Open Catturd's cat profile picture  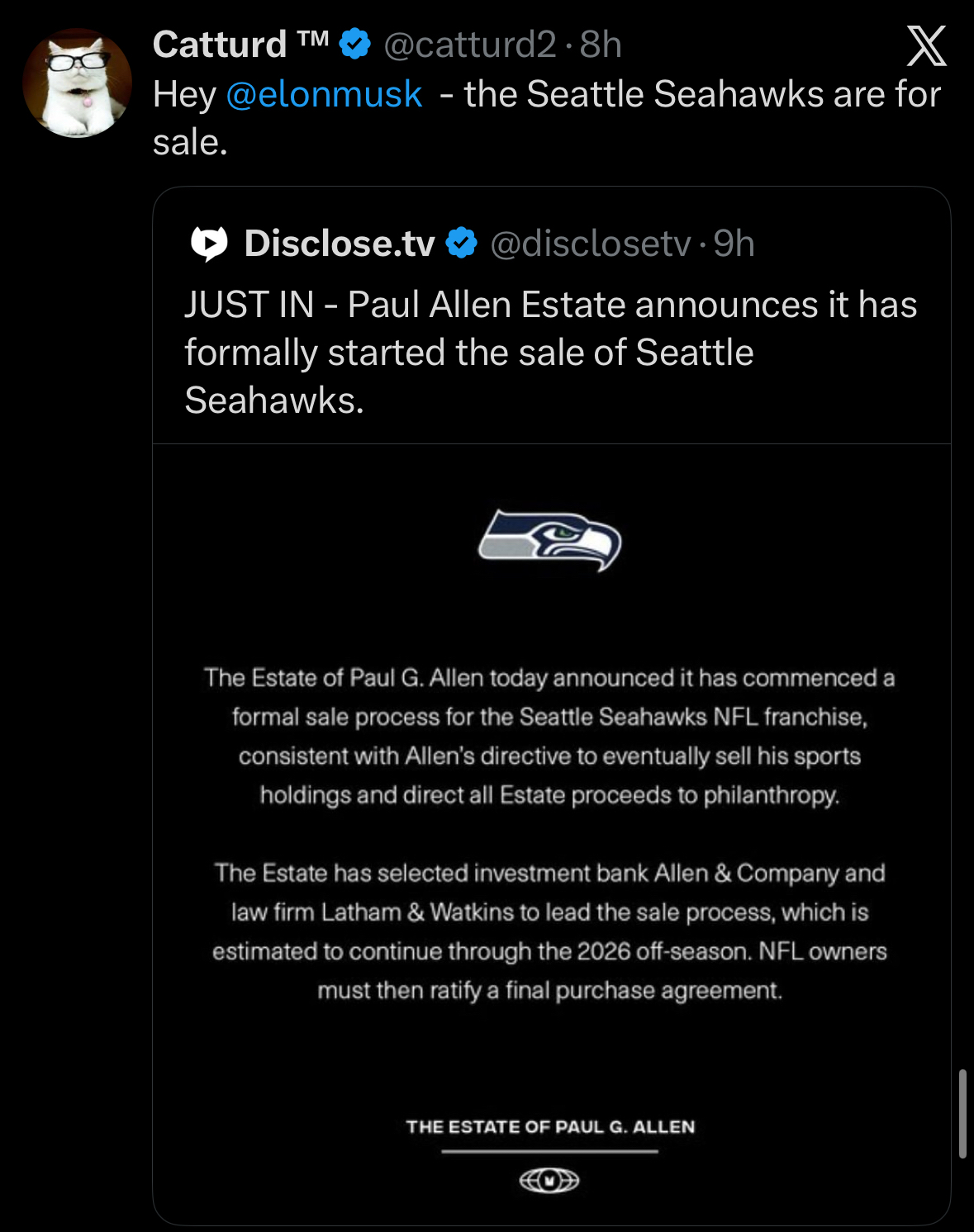click(x=77, y=83)
